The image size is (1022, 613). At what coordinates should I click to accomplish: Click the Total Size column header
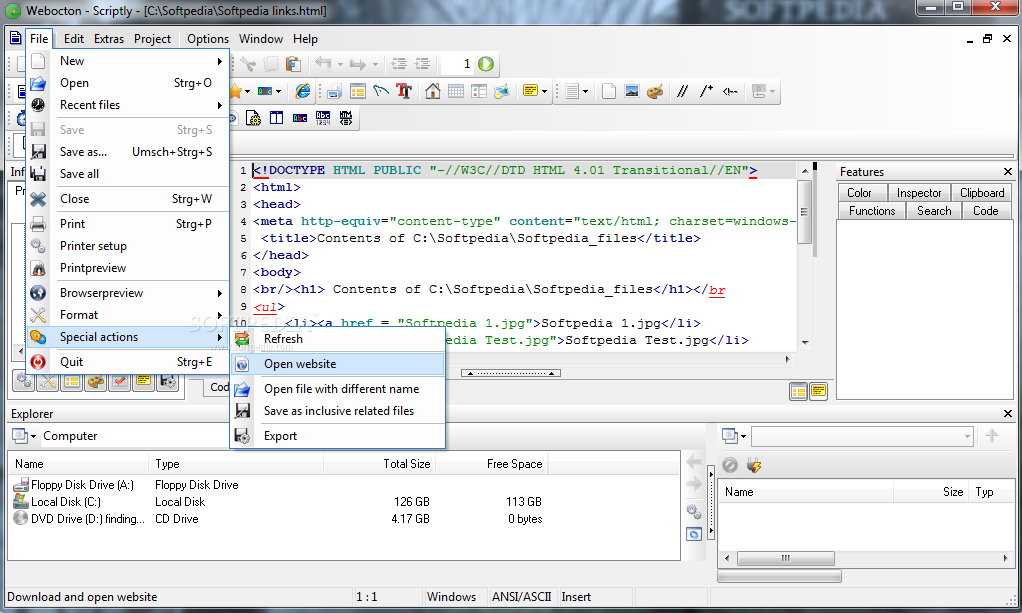coord(379,464)
